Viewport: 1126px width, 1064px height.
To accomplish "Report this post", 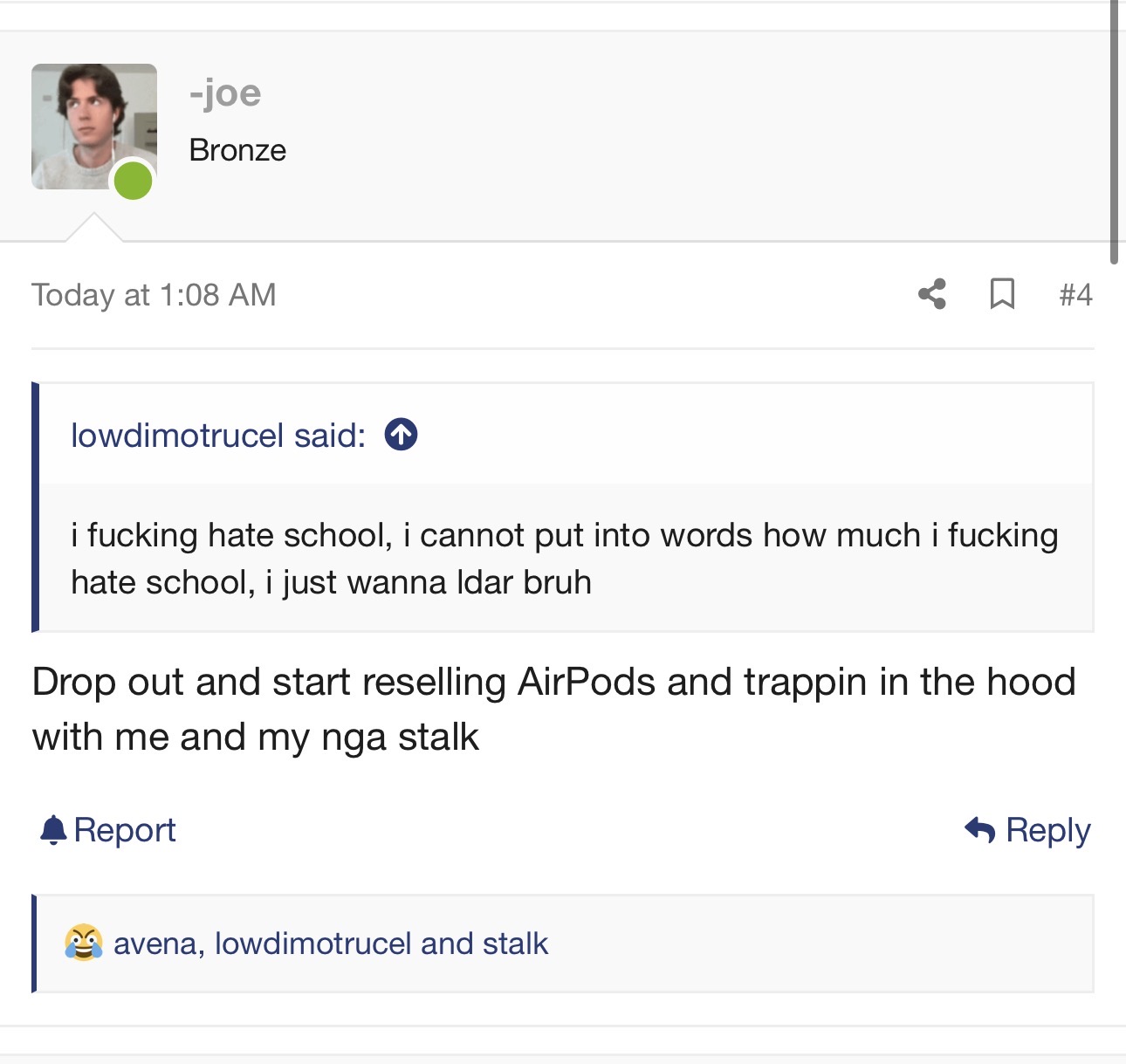I will point(125,830).
